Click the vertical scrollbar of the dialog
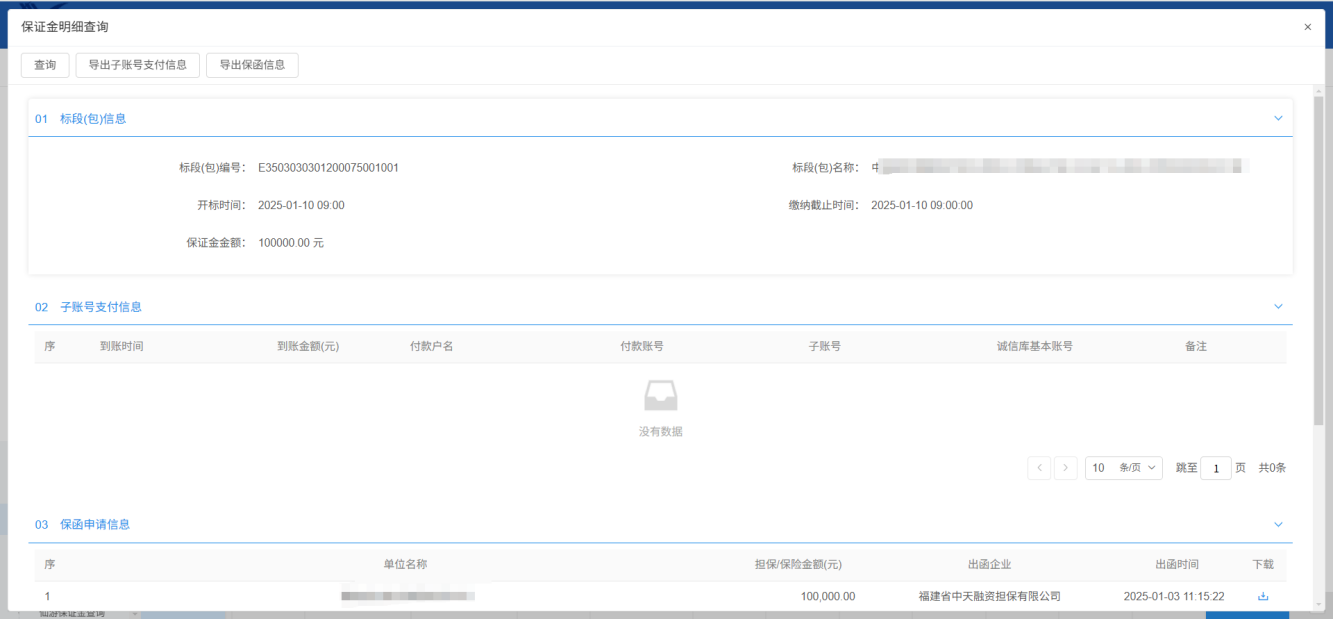The width and height of the screenshot is (1333, 619). point(1320,250)
